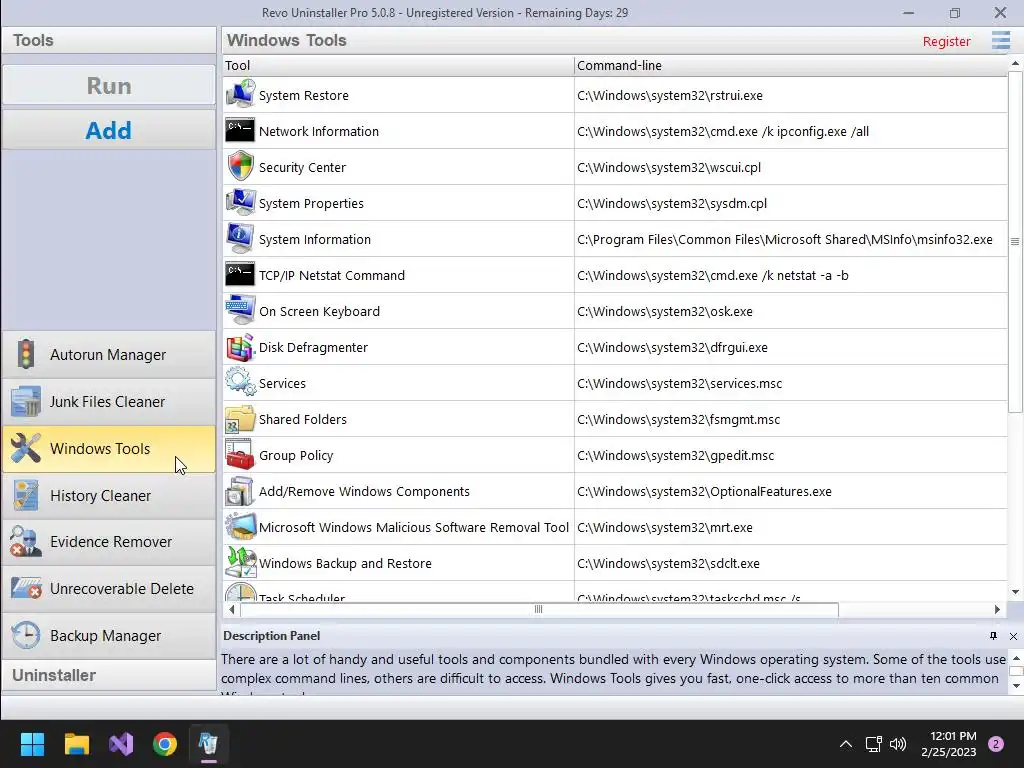The image size is (1024, 768).
Task: Click the Backup Manager clock icon
Action: 26,635
